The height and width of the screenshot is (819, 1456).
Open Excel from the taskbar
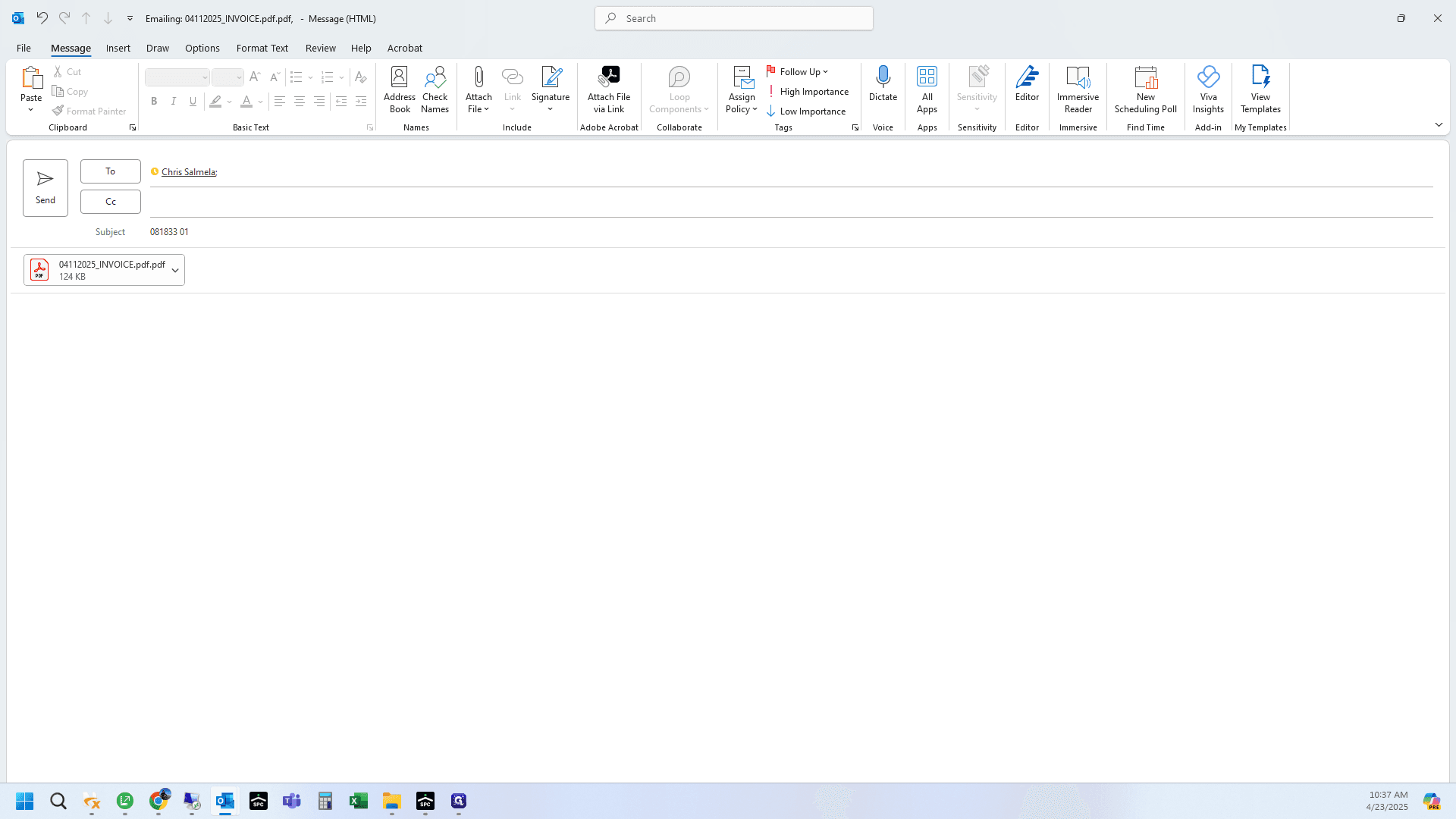pos(358,801)
